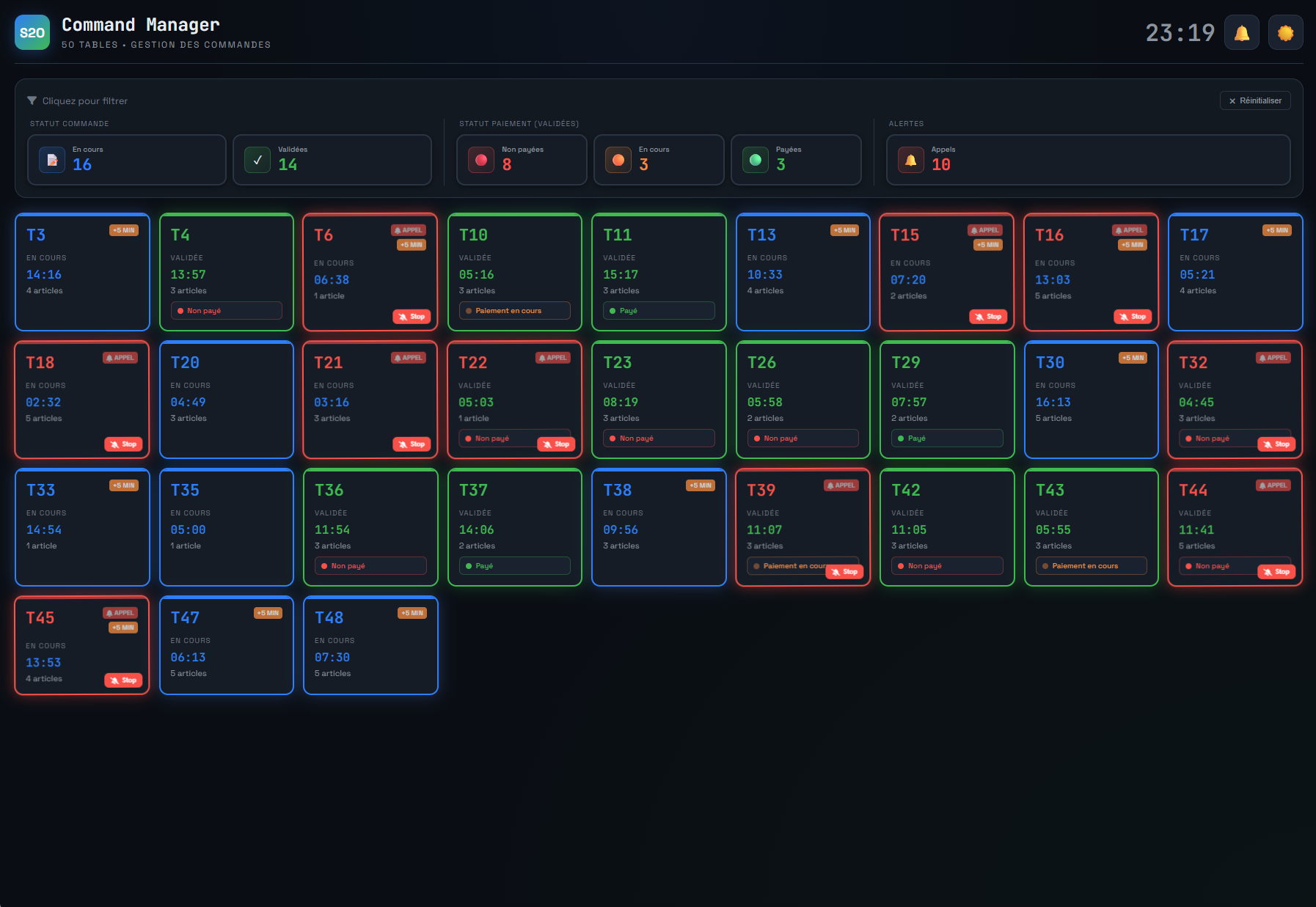1316x907 pixels.
Task: Filter by 'Non payées' payments
Action: [521, 159]
